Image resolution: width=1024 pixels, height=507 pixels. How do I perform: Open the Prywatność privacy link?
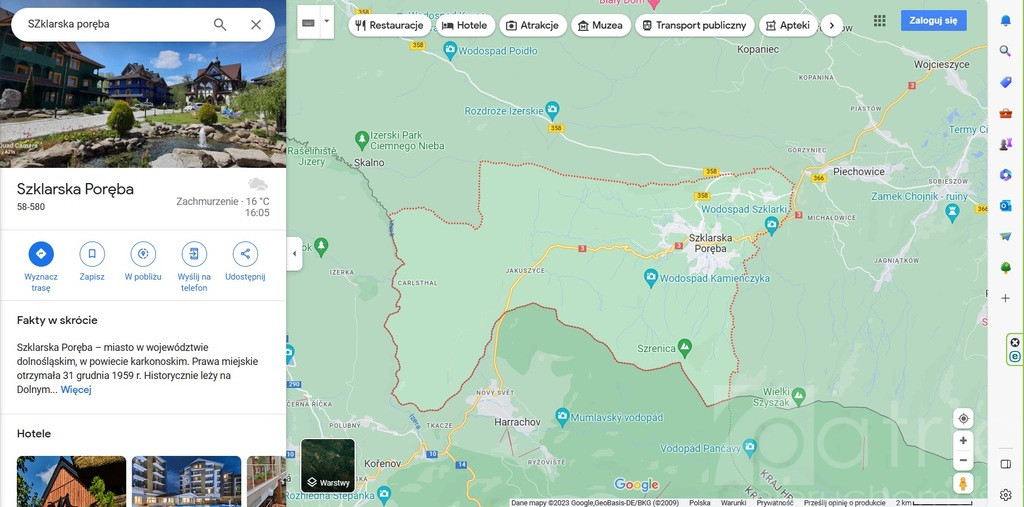coord(775,503)
